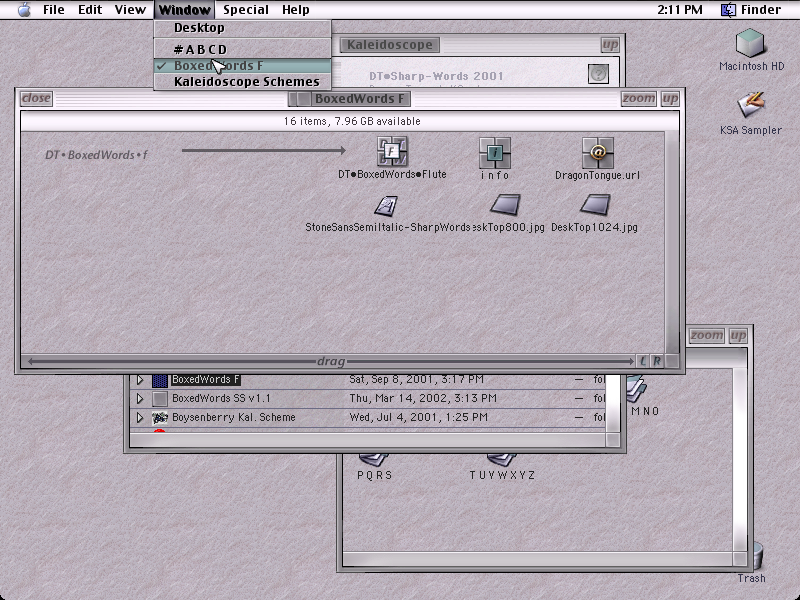Open the M N O folder

tap(635, 390)
